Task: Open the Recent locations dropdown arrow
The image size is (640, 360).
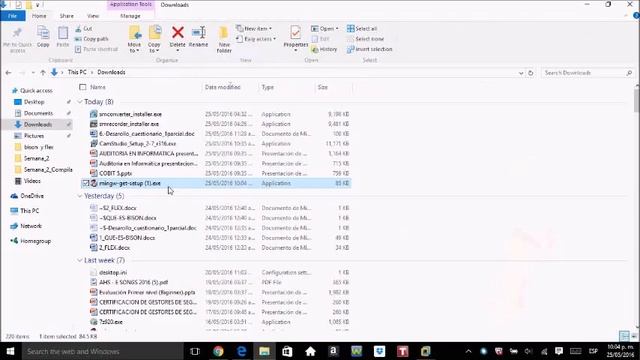Action: point(33,73)
